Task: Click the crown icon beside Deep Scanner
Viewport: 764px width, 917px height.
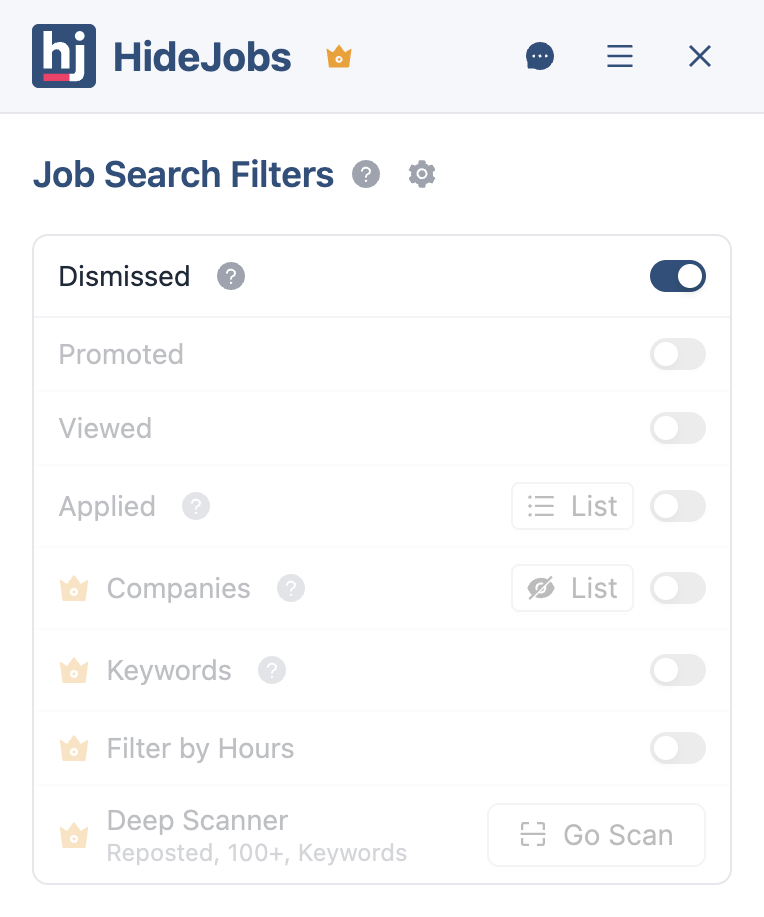Action: [x=75, y=835]
